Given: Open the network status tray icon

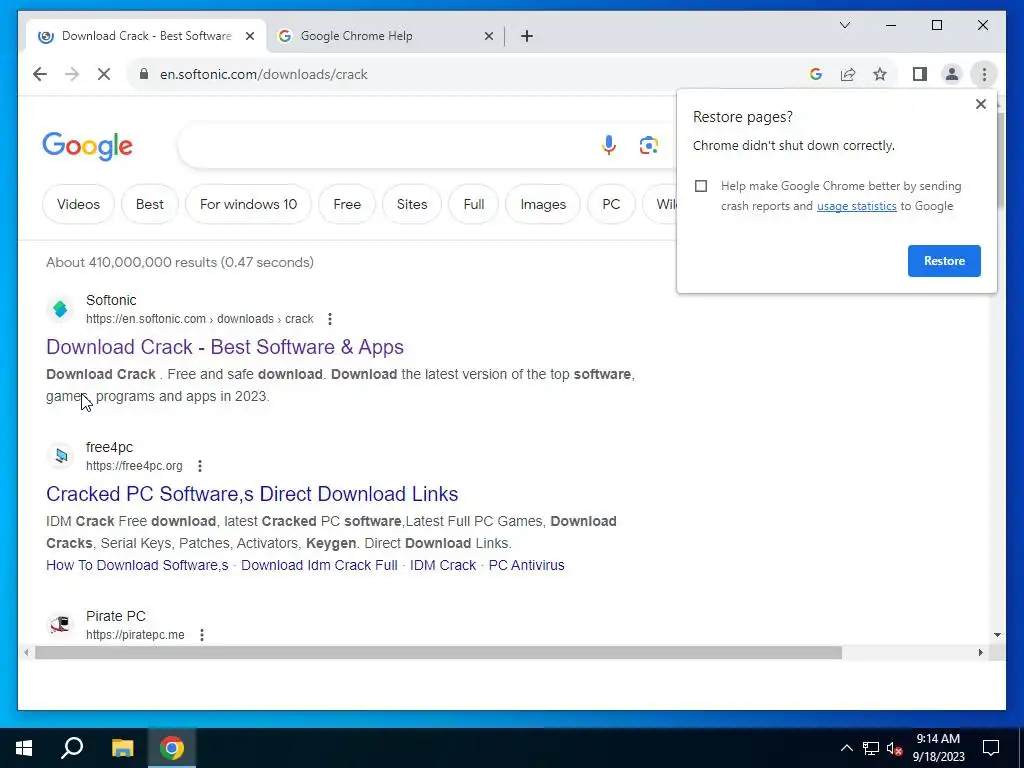Looking at the screenshot, I should (871, 748).
